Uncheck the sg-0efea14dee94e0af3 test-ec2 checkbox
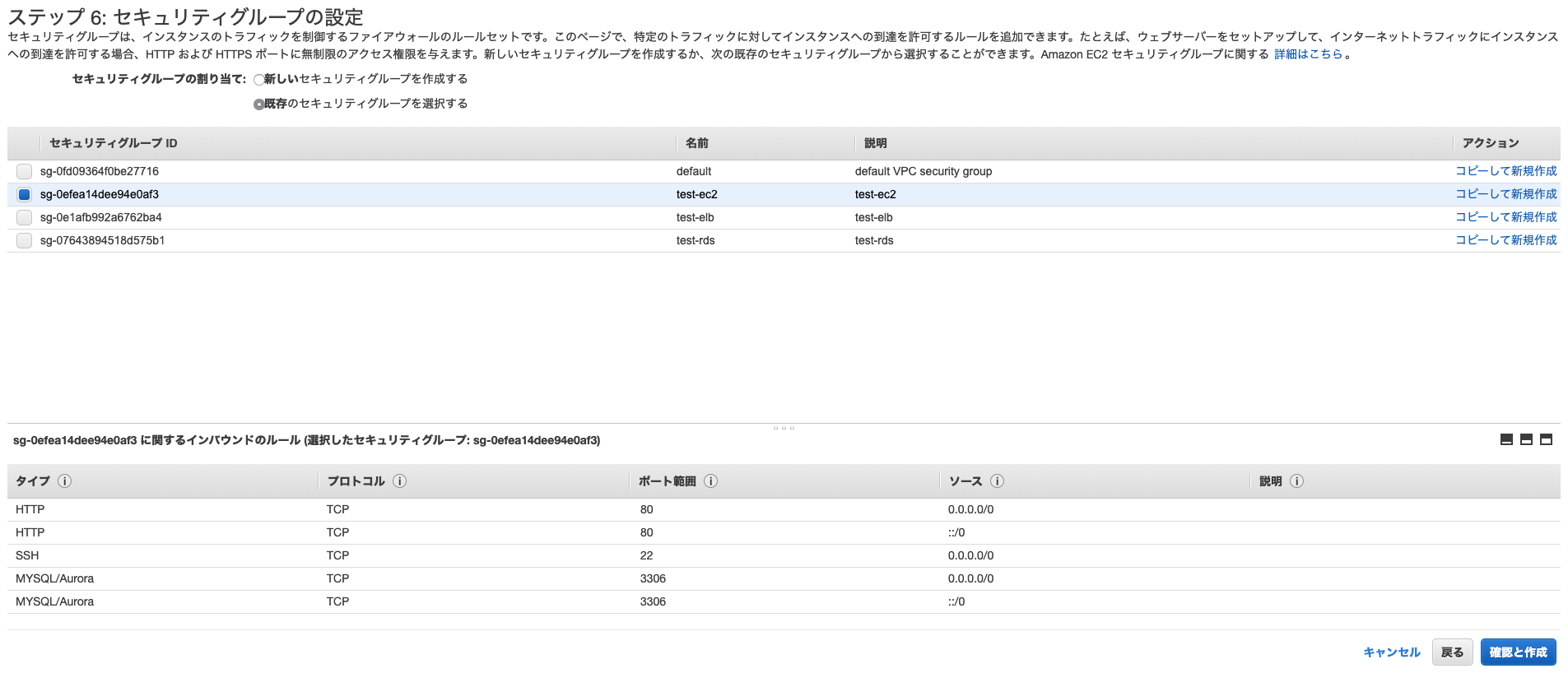 tap(24, 194)
